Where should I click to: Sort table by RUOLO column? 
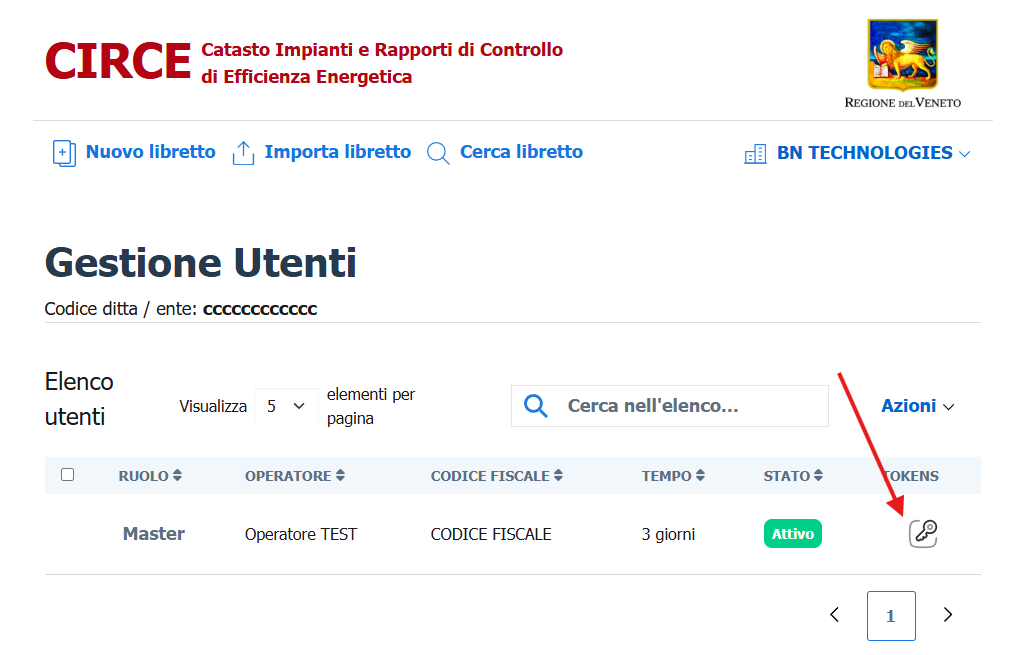click(x=150, y=476)
